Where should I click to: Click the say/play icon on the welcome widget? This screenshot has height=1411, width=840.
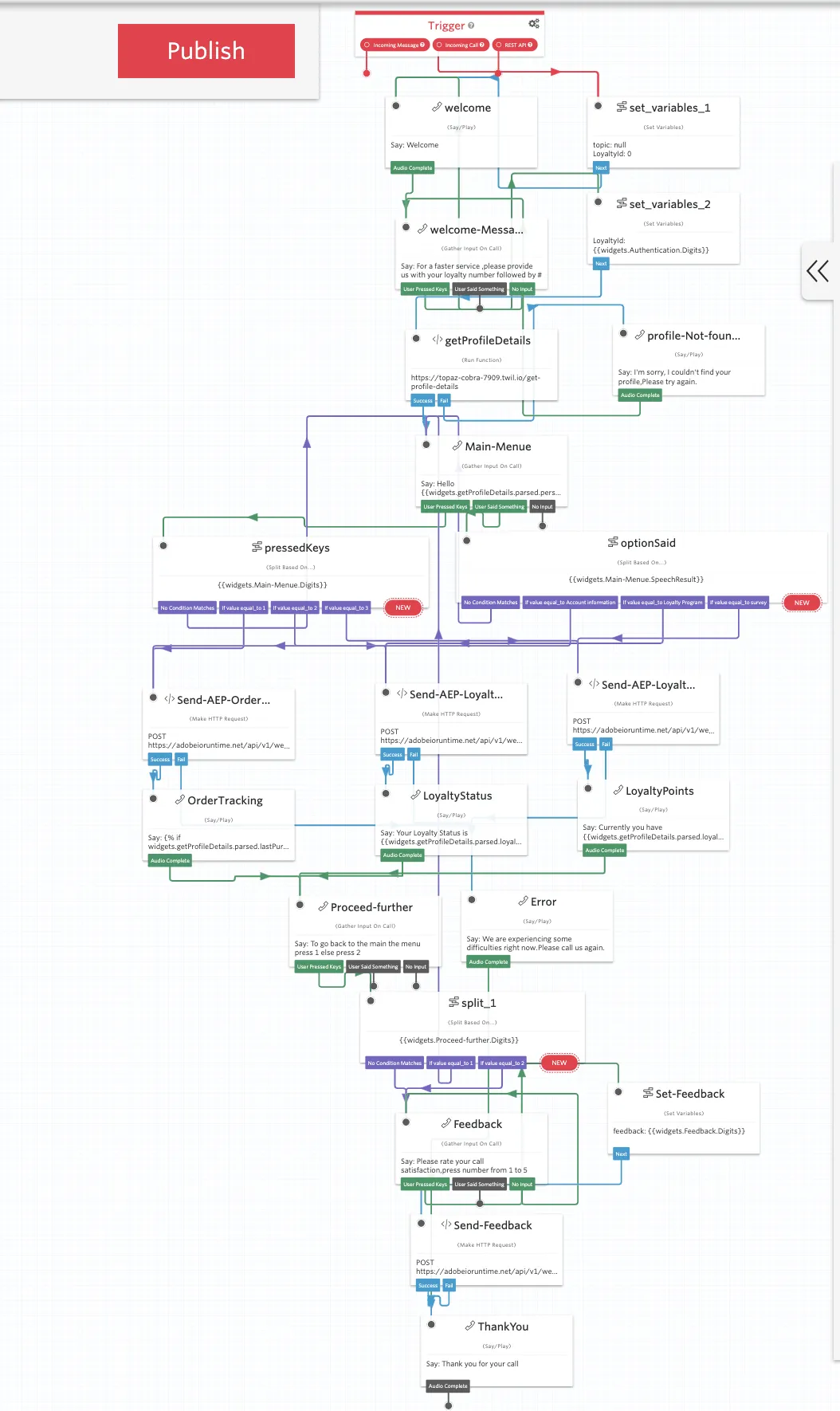437,107
